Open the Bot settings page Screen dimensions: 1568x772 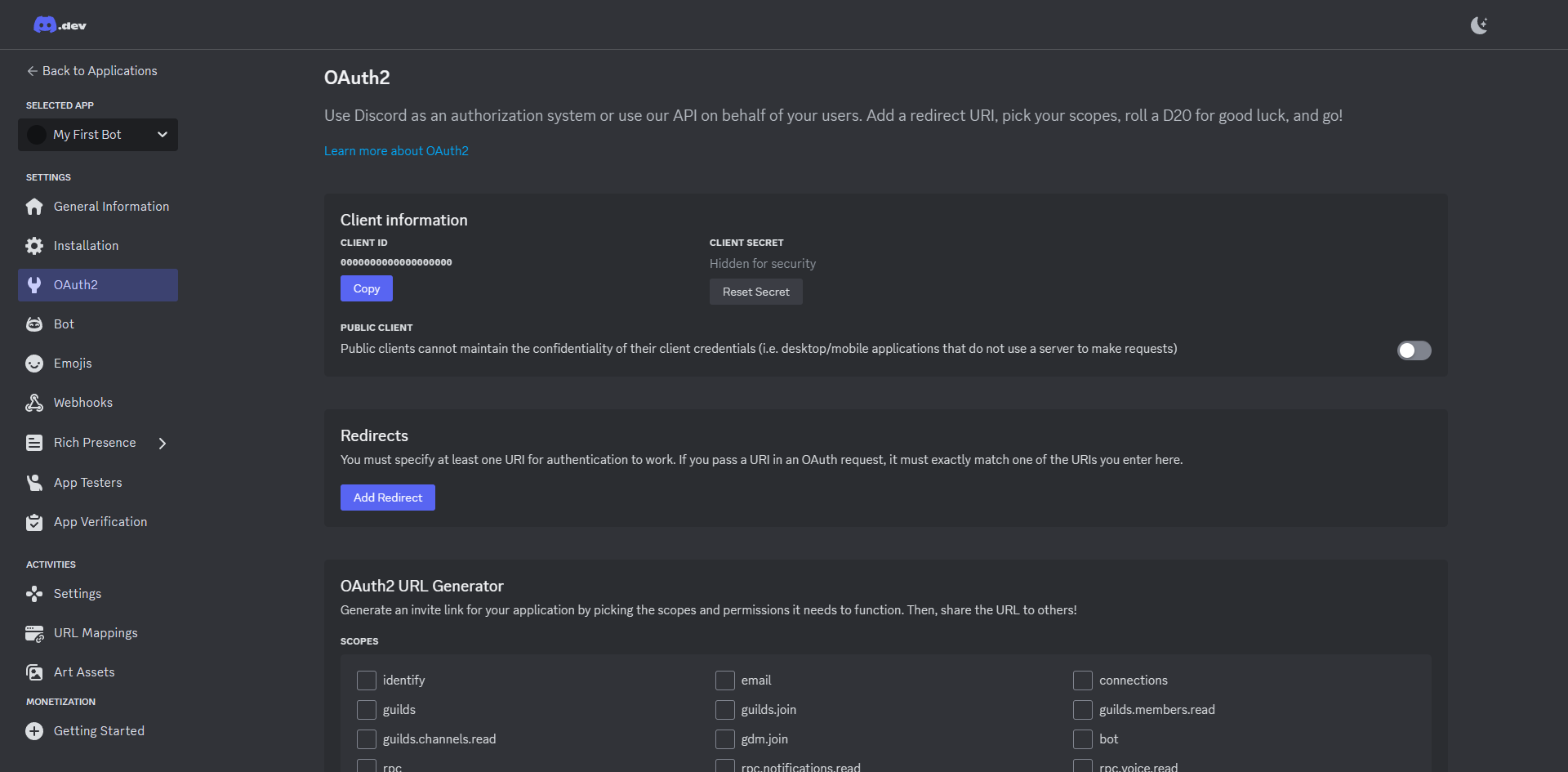pyautogui.click(x=98, y=324)
